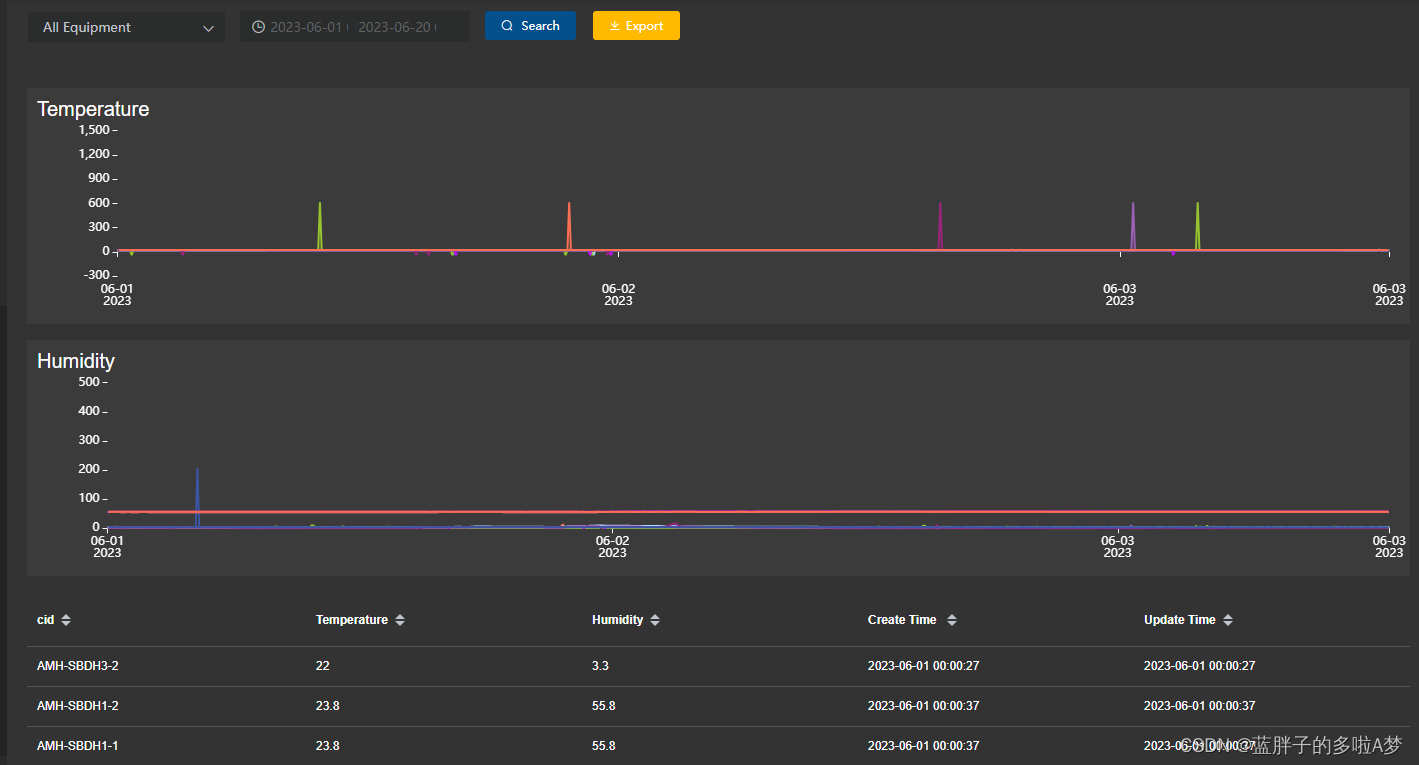Open the All Equipment dropdown
Viewport: 1419px width, 765px height.
click(126, 27)
